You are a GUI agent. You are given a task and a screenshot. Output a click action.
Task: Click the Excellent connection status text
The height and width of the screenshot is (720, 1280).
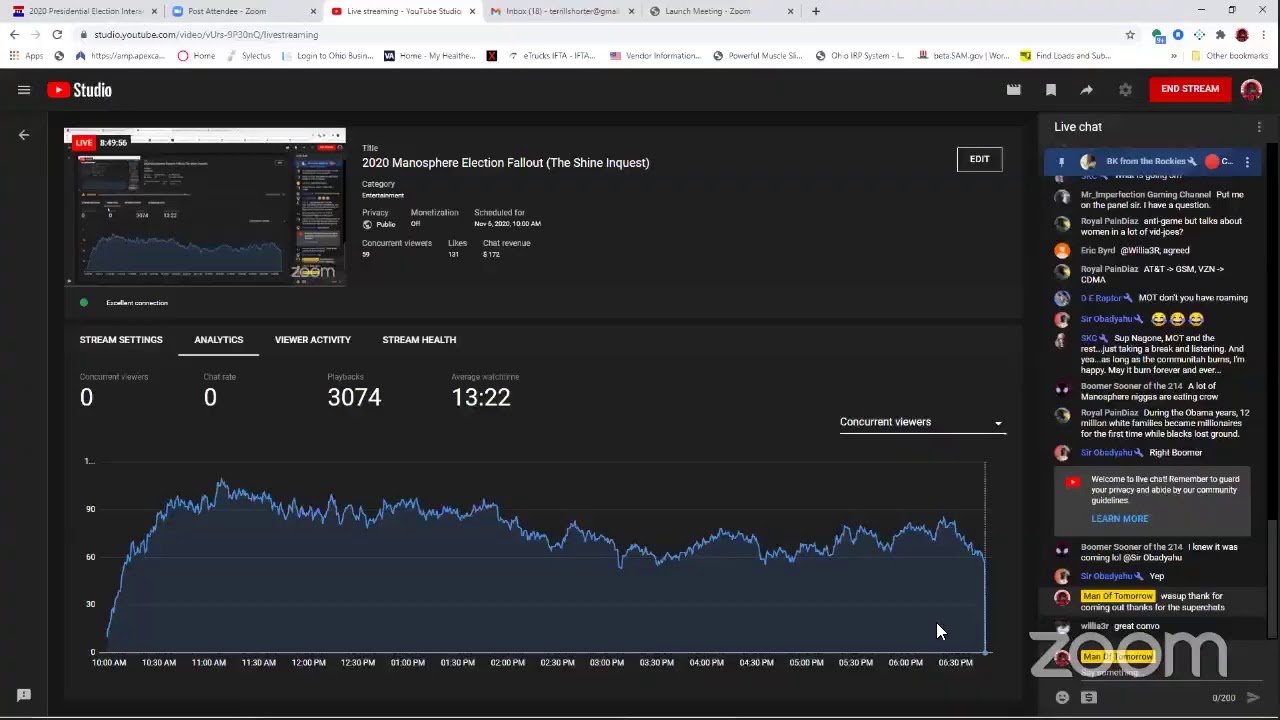tap(137, 303)
